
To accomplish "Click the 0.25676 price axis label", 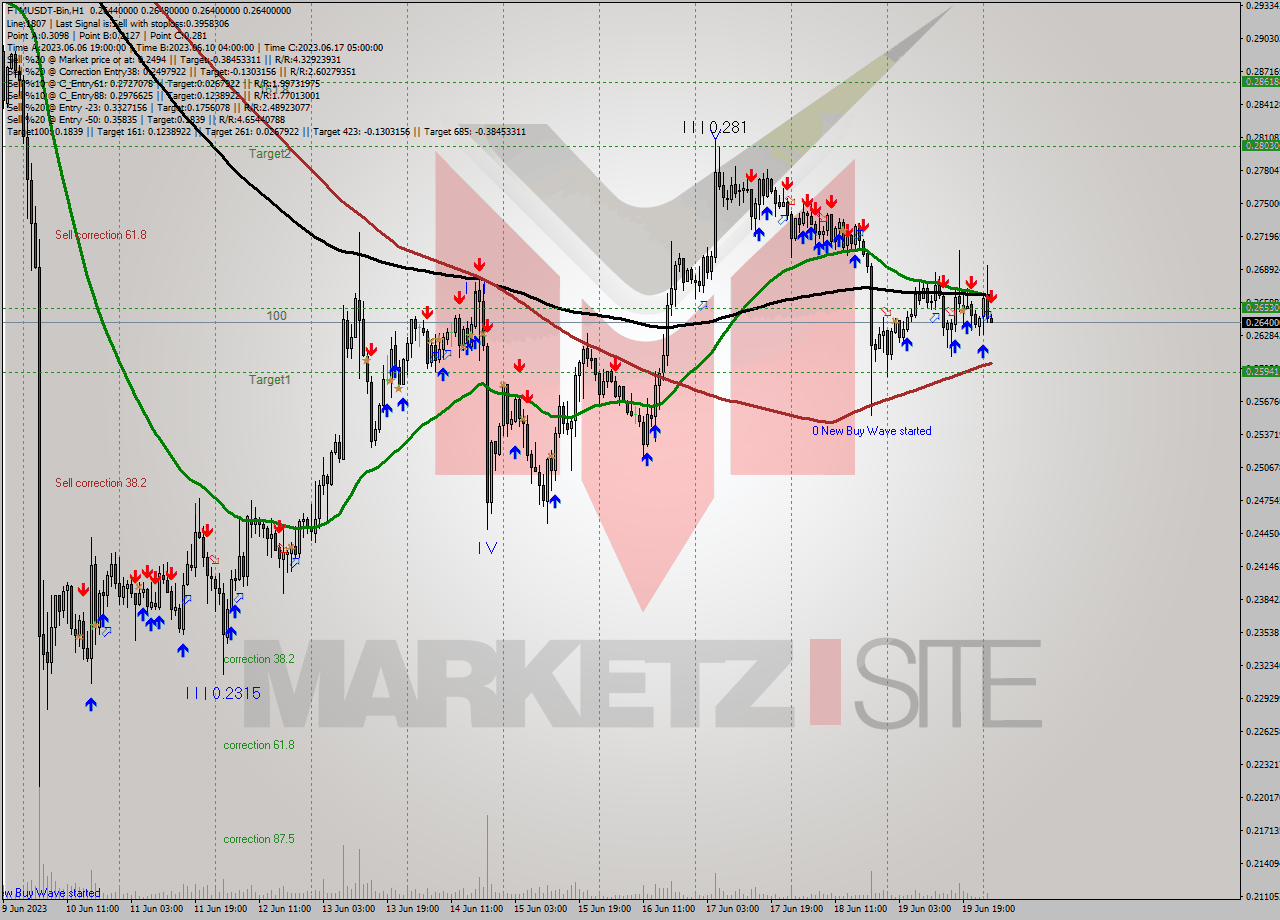I will coord(1261,401).
